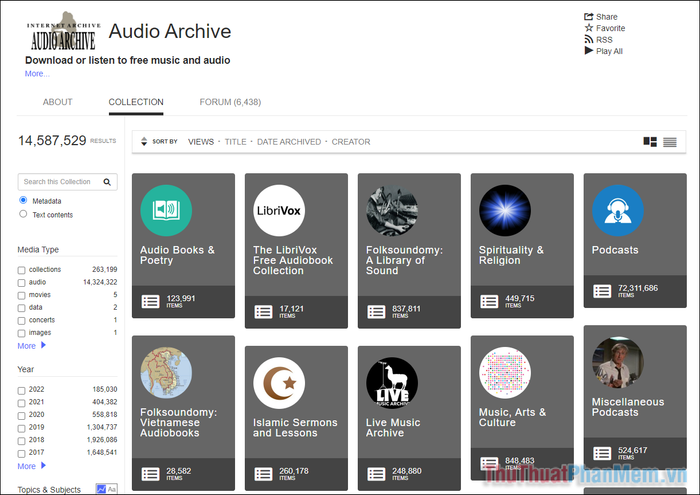Image resolution: width=700 pixels, height=495 pixels.
Task: Click the More... description link
Action: click(37, 74)
